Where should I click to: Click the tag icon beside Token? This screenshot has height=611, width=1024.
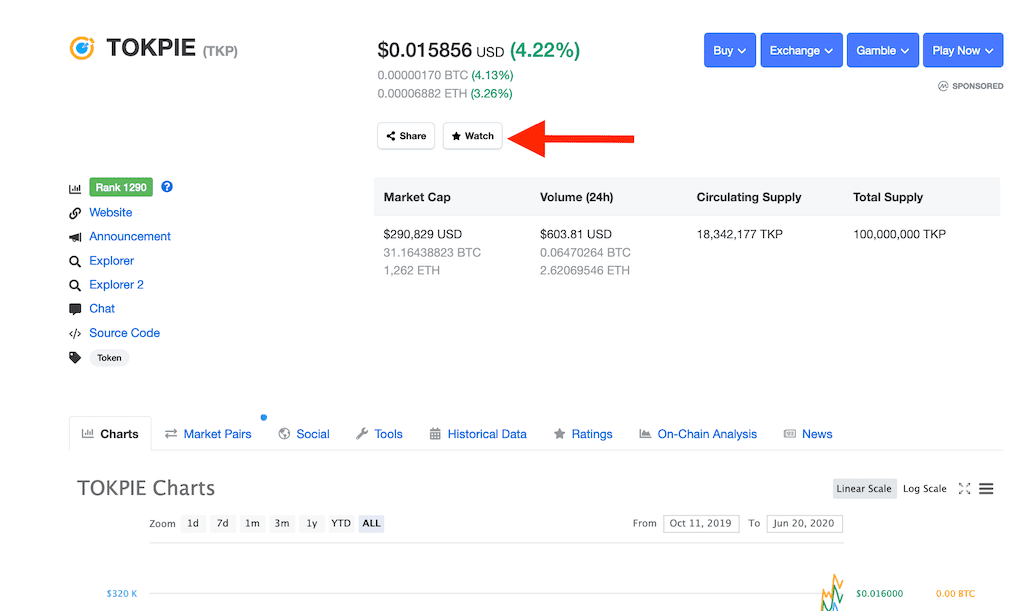click(x=75, y=358)
